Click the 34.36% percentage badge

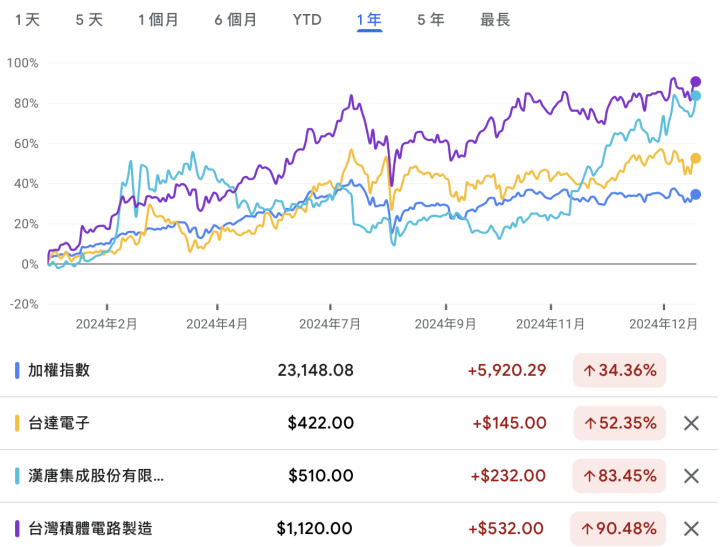pos(619,370)
